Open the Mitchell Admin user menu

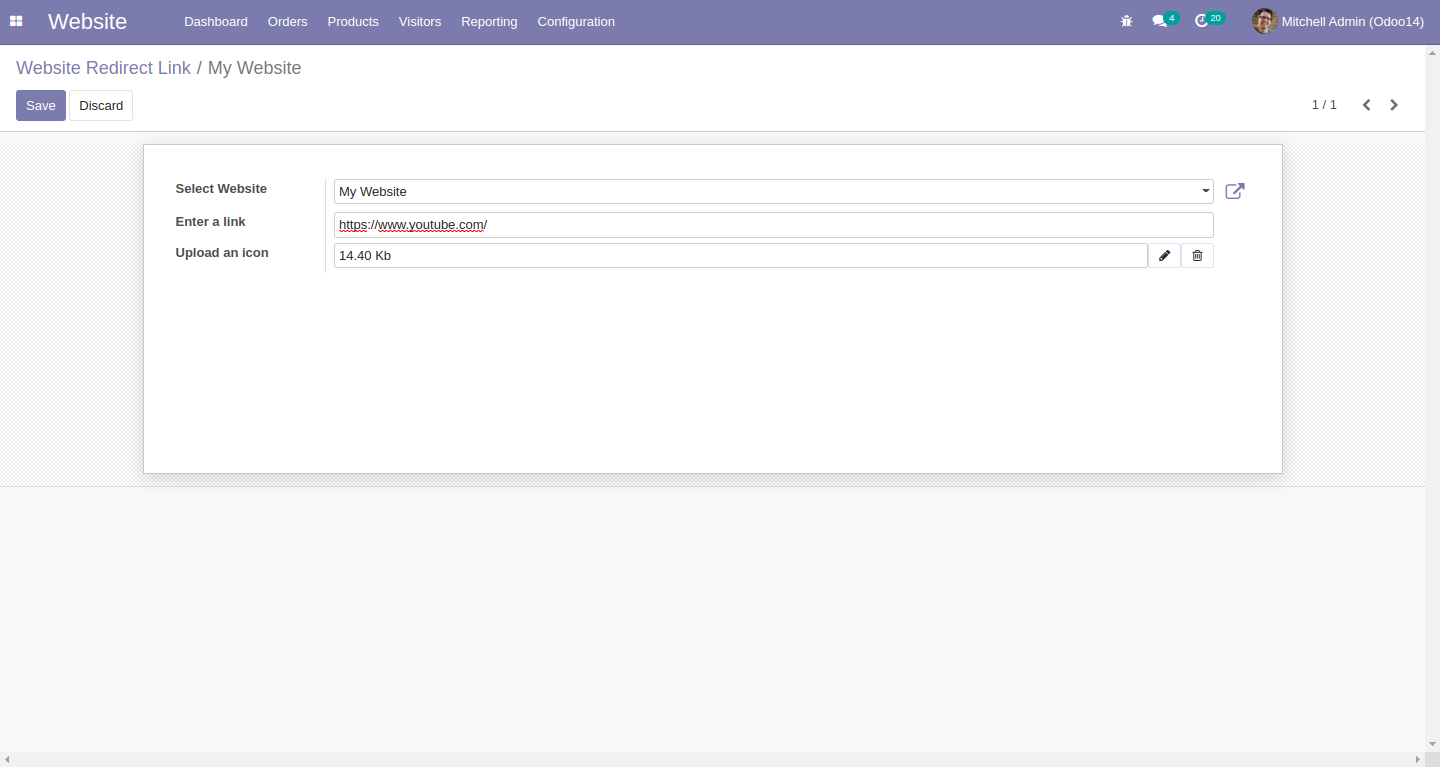1338,21
